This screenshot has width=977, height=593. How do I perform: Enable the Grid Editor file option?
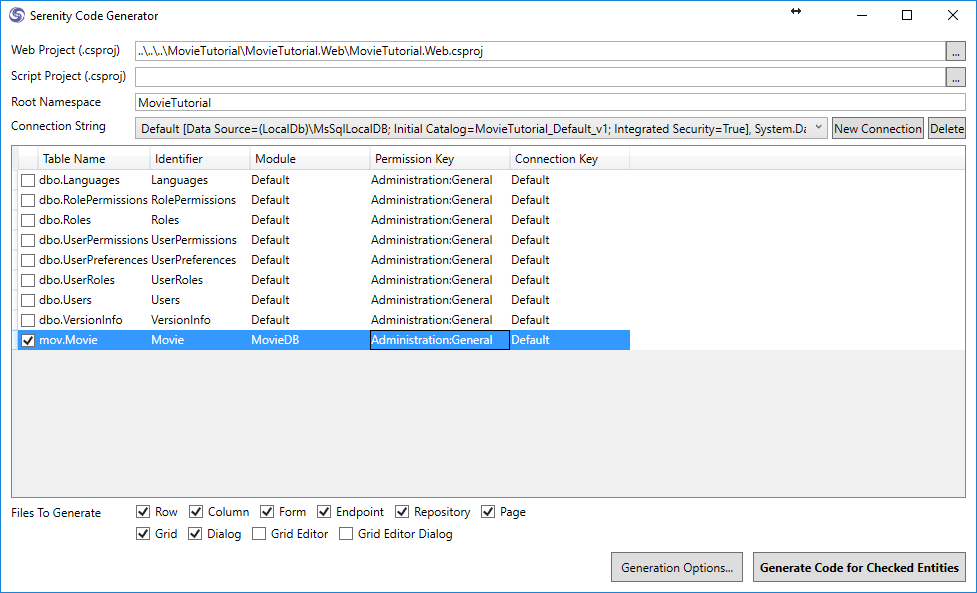click(259, 534)
